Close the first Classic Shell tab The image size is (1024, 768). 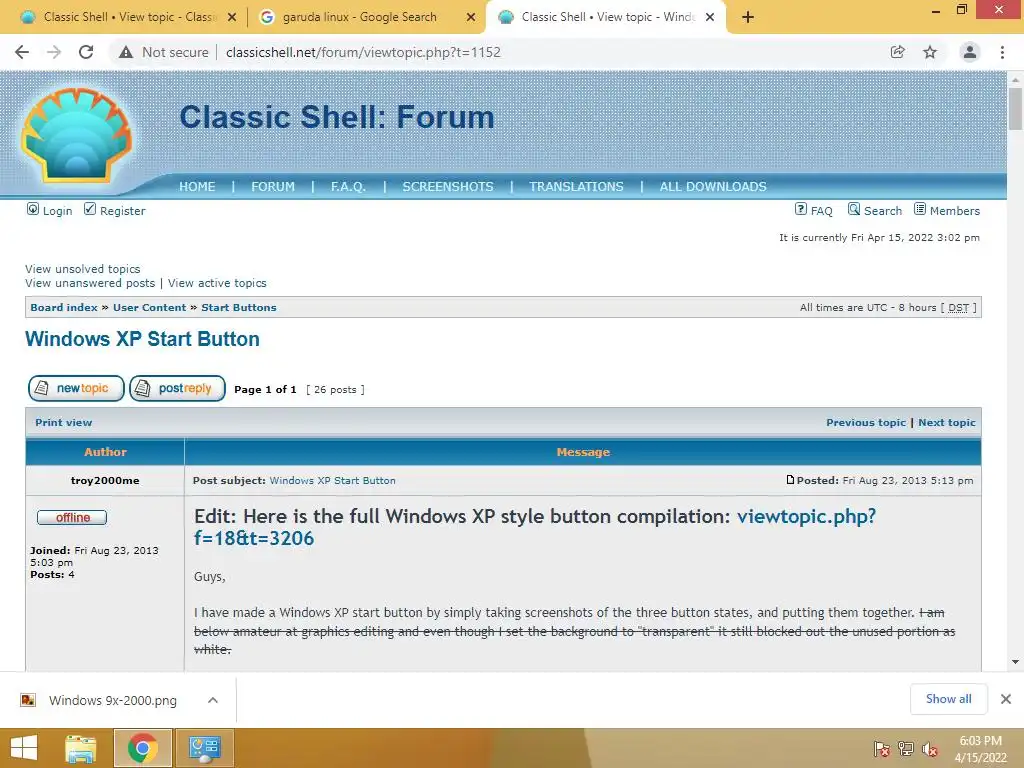232,17
